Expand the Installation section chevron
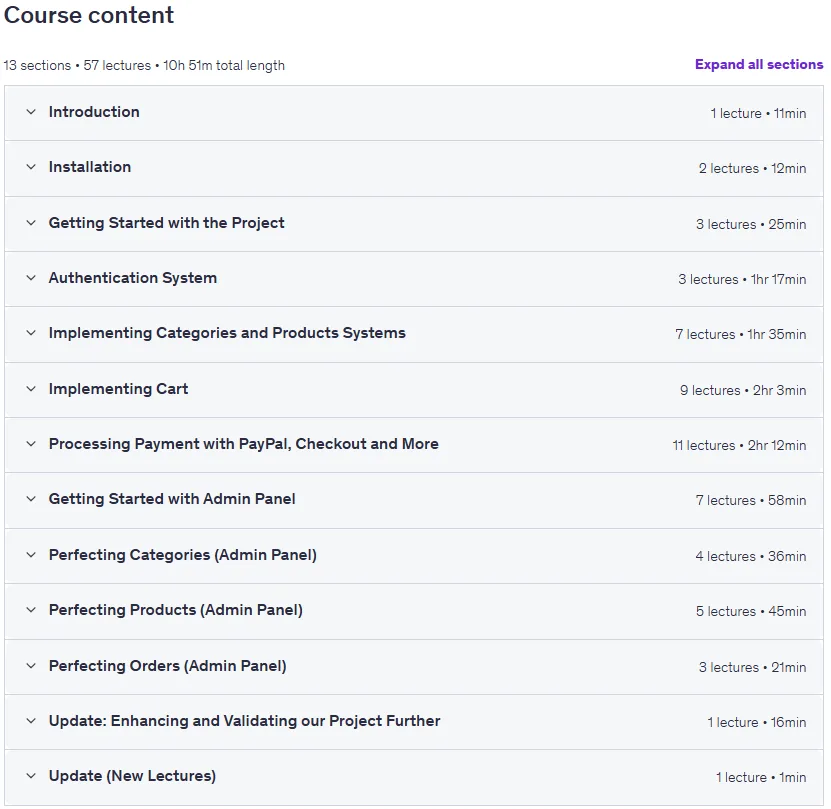 tap(31, 167)
